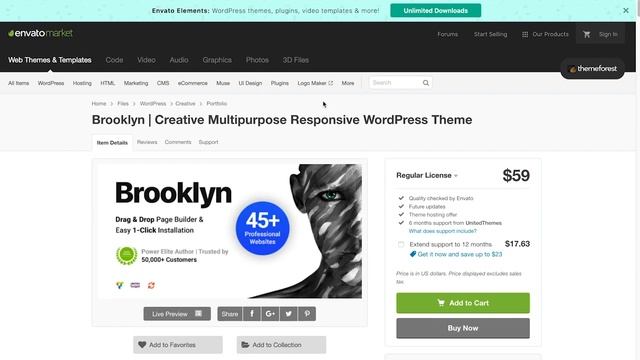Share on Google Plus icon
Viewport: 640px width, 360px height.
coord(270,314)
